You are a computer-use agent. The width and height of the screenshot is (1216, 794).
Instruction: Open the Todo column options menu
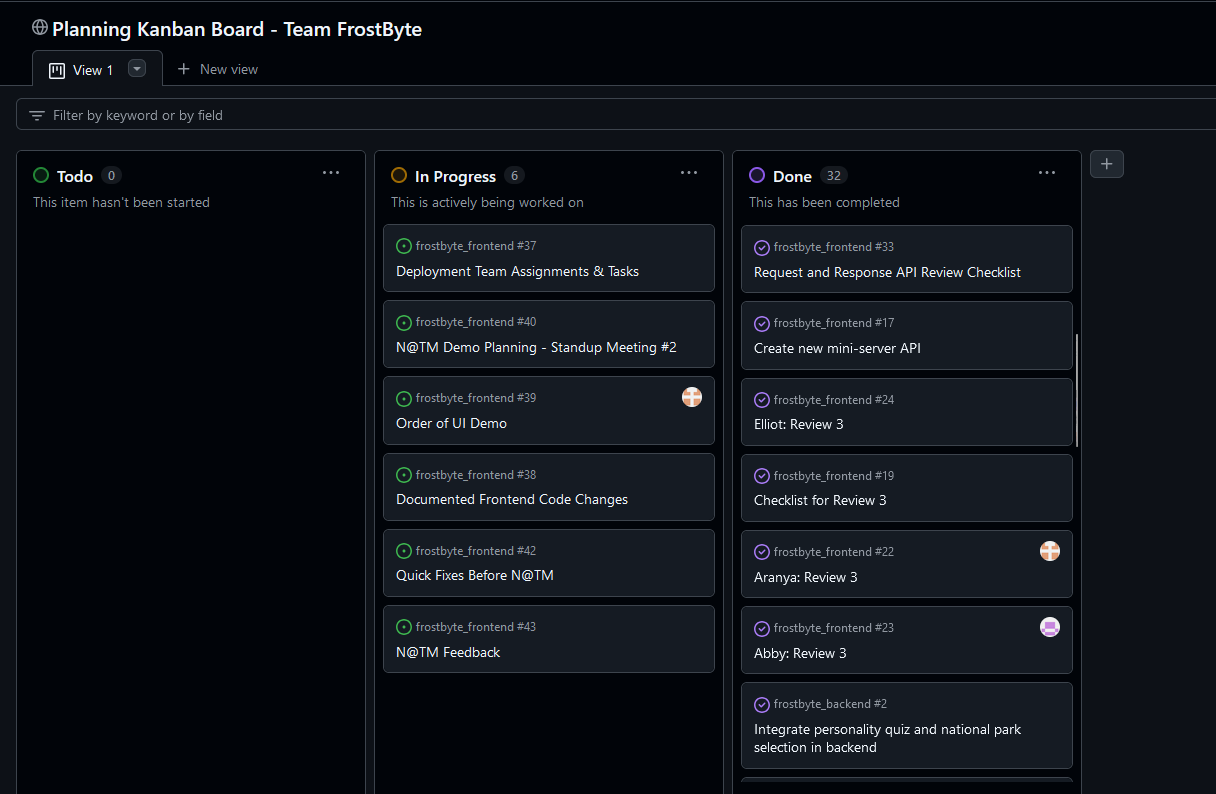click(x=331, y=173)
